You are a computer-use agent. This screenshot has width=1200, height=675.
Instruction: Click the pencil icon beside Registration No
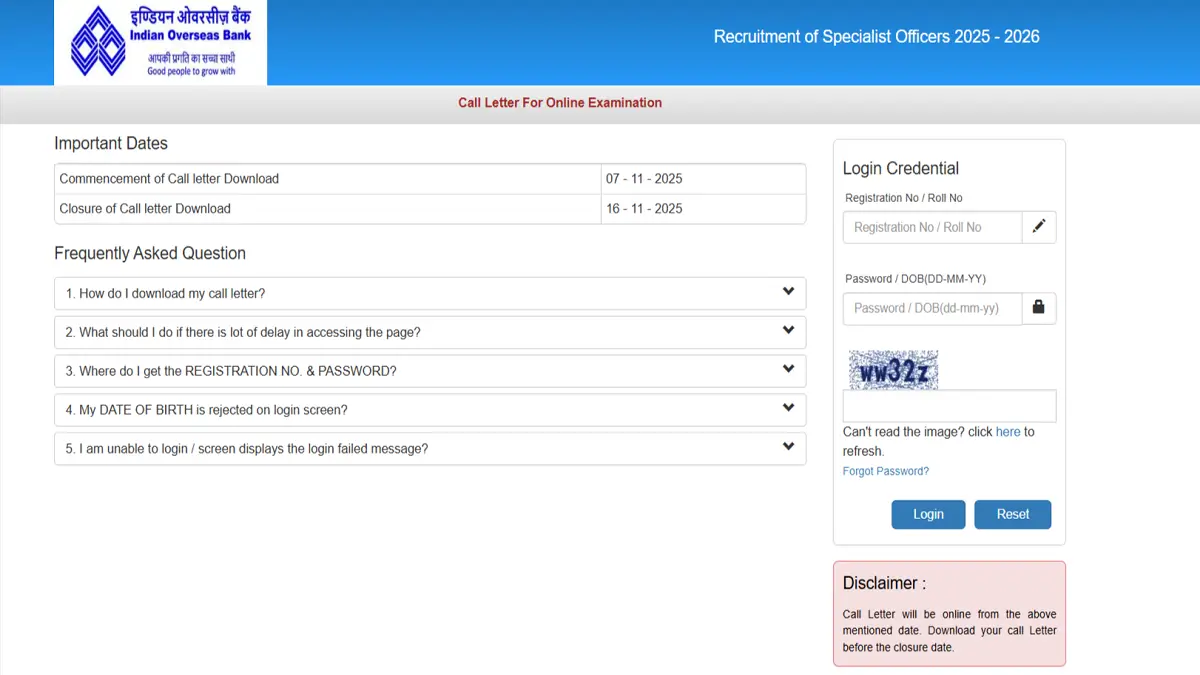coord(1038,227)
